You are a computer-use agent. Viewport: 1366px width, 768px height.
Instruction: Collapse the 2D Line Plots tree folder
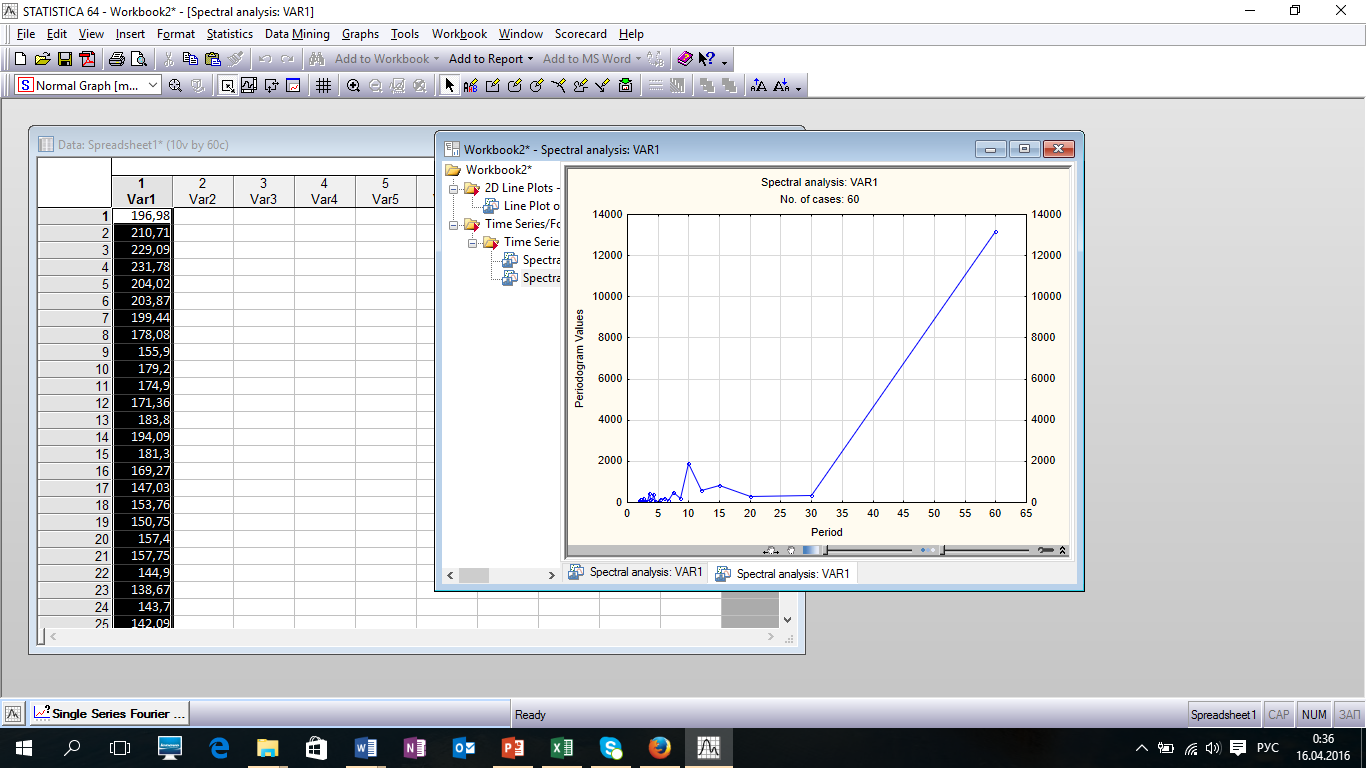pyautogui.click(x=453, y=188)
